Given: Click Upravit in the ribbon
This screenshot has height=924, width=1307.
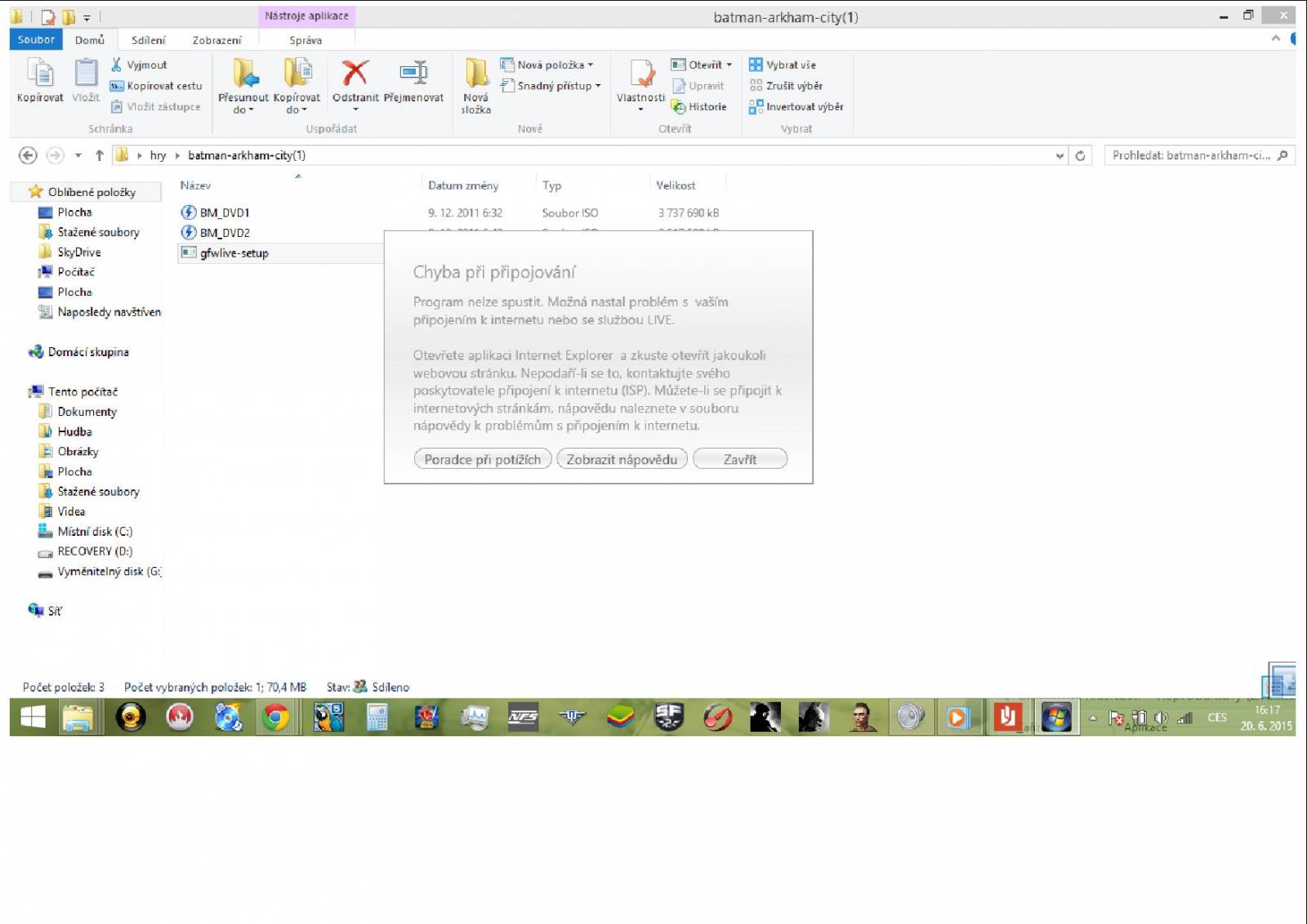Looking at the screenshot, I should pyautogui.click(x=698, y=86).
